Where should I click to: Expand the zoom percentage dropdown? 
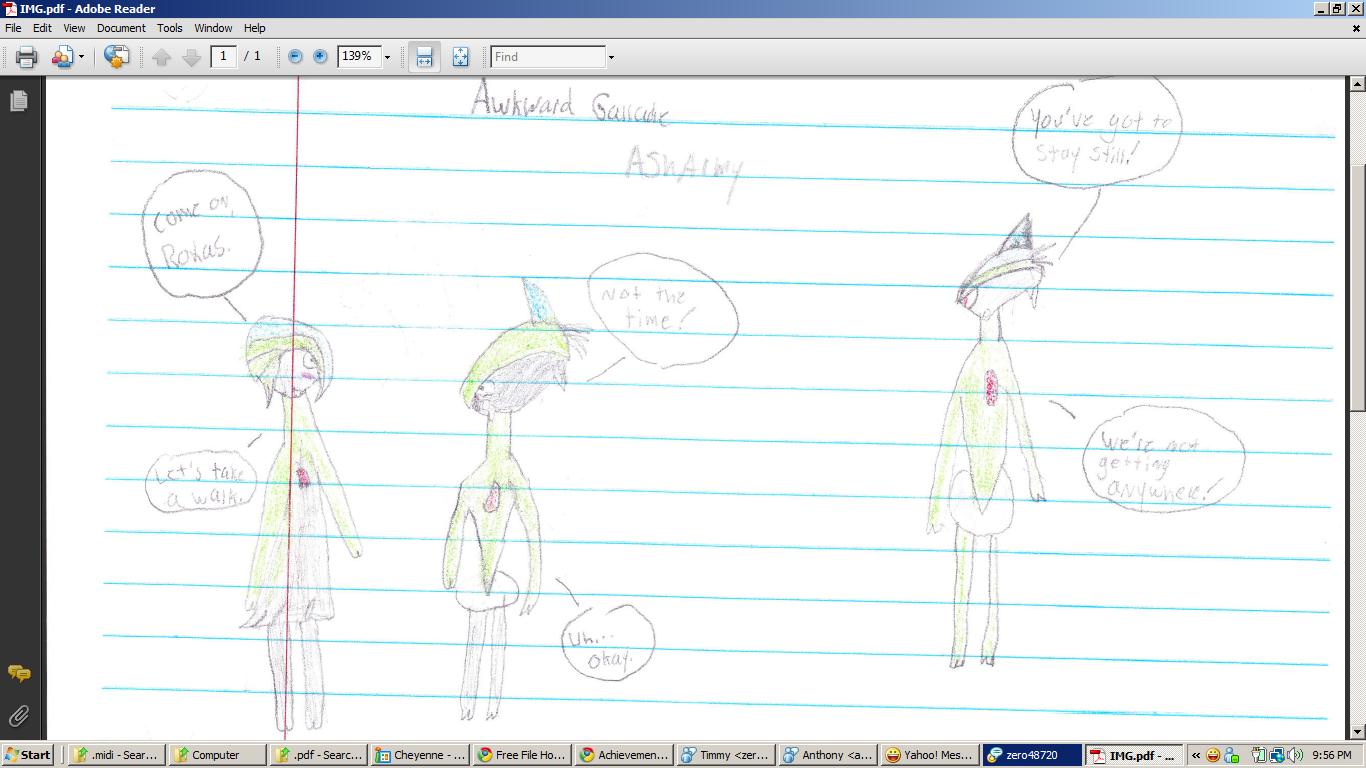pyautogui.click(x=387, y=57)
